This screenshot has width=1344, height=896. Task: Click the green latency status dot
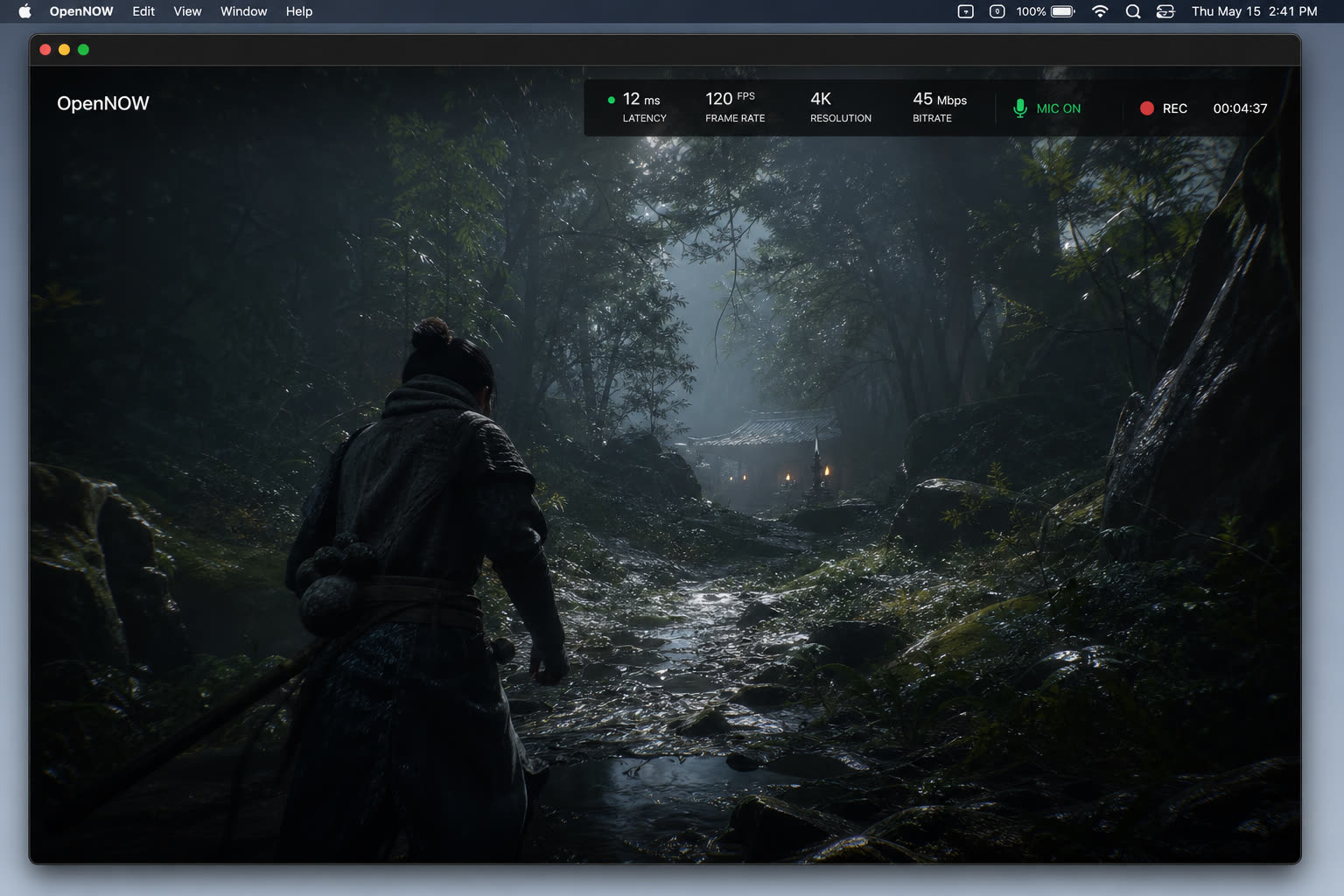611,100
